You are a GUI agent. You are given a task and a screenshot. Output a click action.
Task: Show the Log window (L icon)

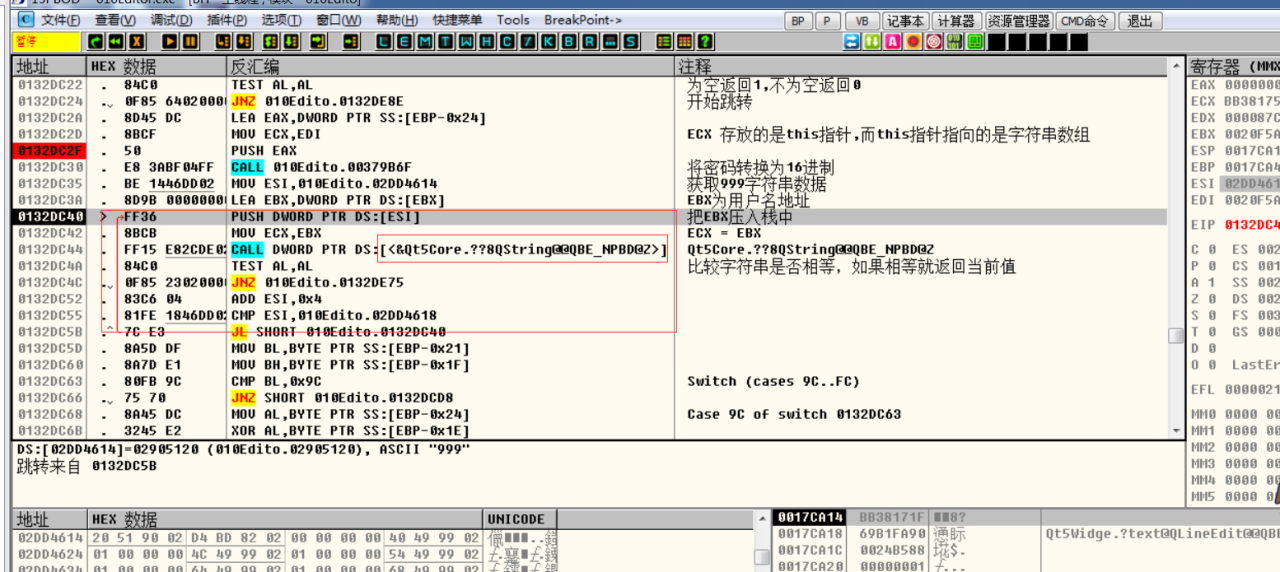[386, 42]
